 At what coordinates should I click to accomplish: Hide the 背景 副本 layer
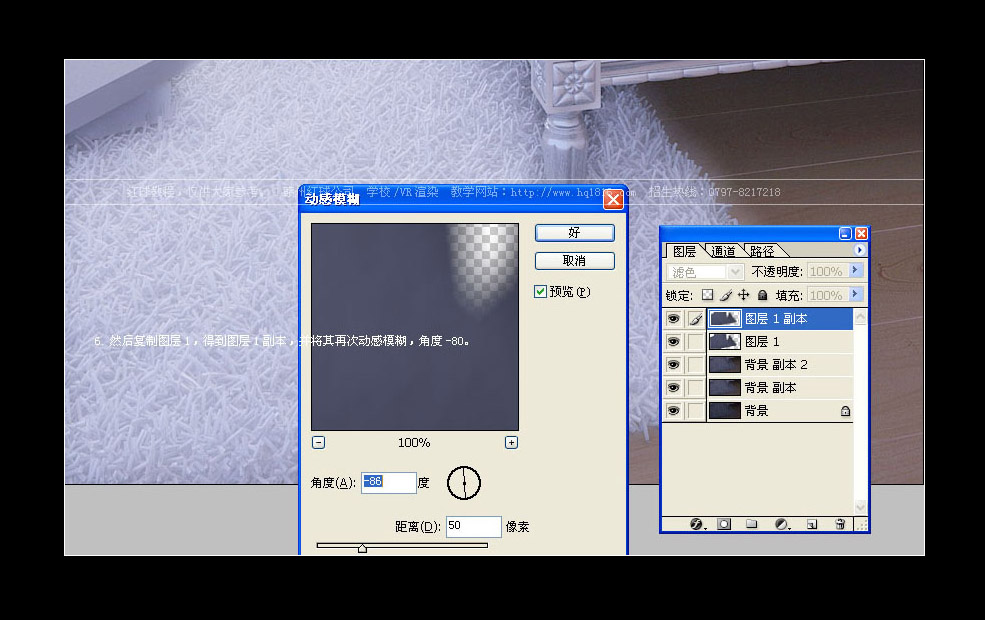pyautogui.click(x=673, y=388)
